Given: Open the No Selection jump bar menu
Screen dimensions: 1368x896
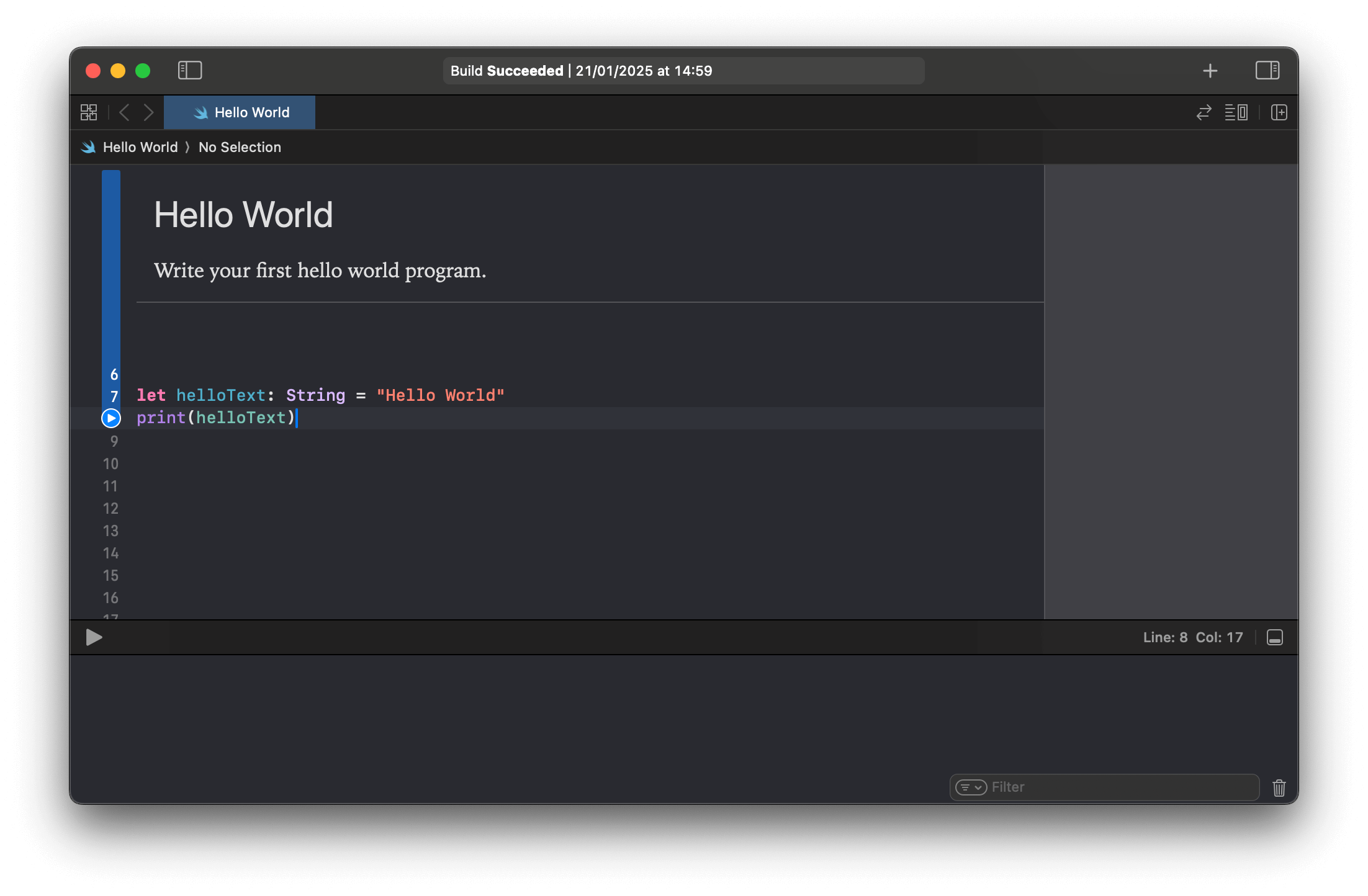Looking at the screenshot, I should click(240, 146).
